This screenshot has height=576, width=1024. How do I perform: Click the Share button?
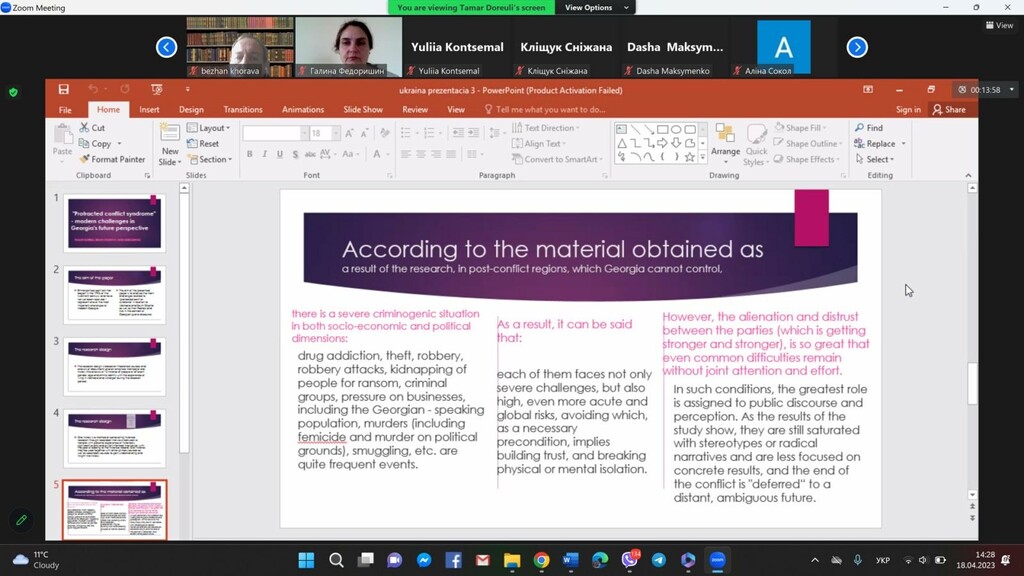[949, 110]
